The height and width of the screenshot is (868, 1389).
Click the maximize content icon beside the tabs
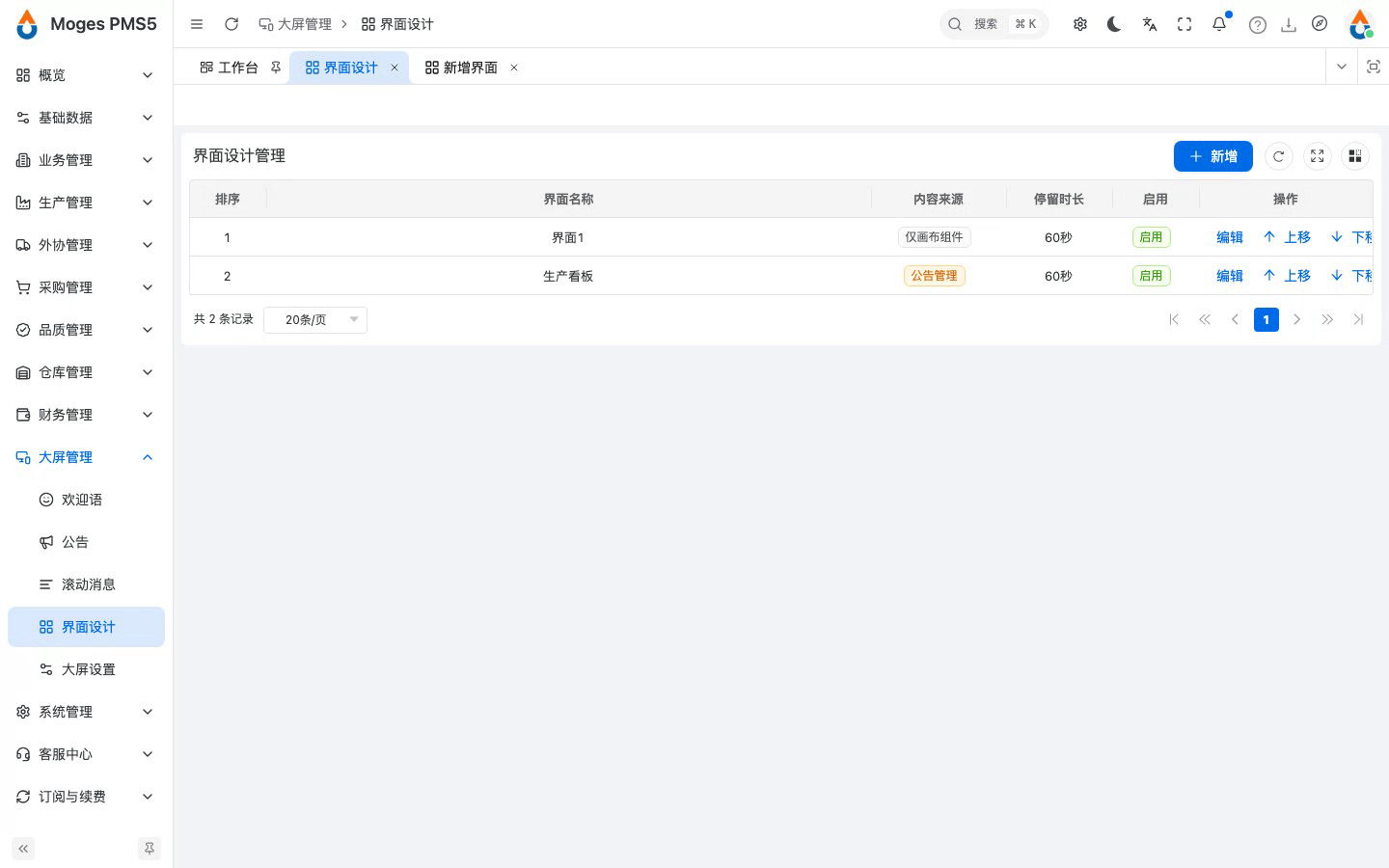pos(1374,67)
